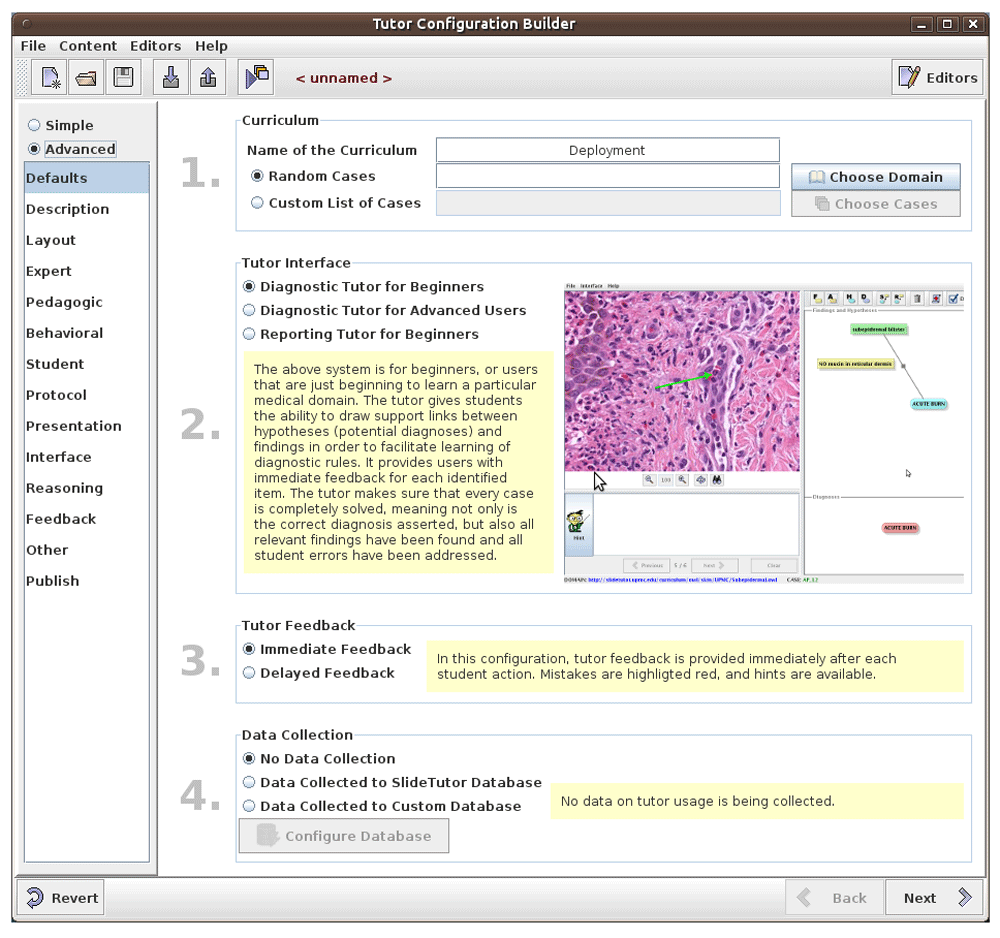Open the Editors button in the toolbar
This screenshot has width=1000, height=938.
click(x=937, y=78)
